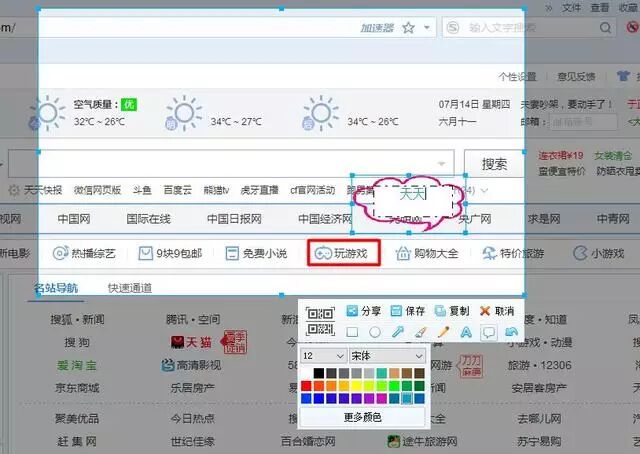The width and height of the screenshot is (640, 454).
Task: Open the 文件 menu
Action: (x=571, y=7)
